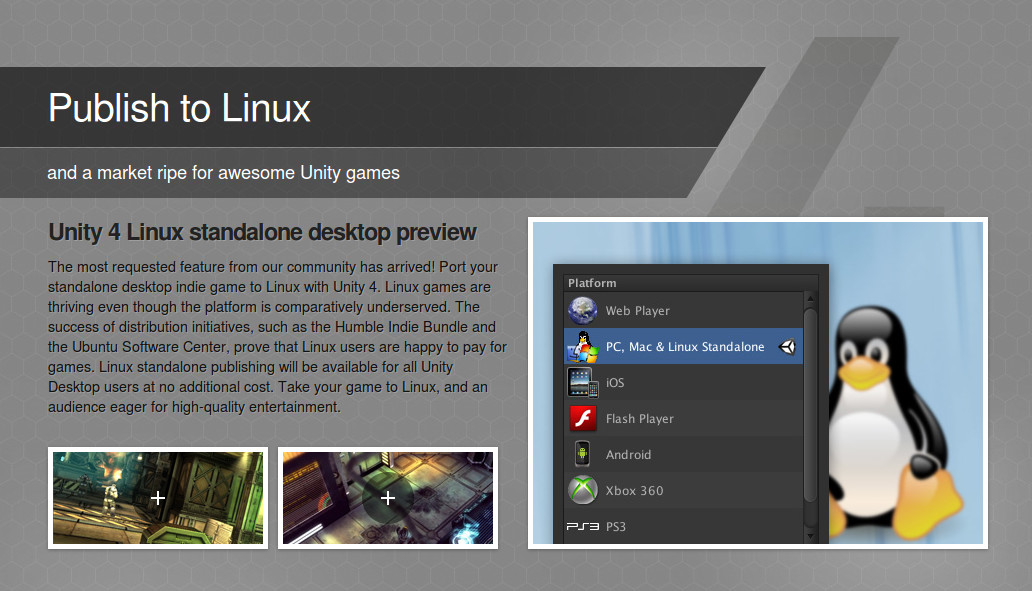
Task: Open the large Platform list image with Tux
Action: (758, 382)
